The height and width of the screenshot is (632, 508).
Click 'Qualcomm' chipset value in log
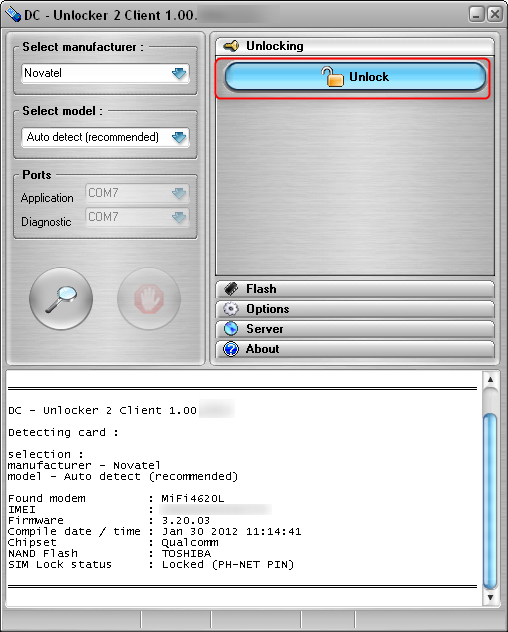(190, 543)
